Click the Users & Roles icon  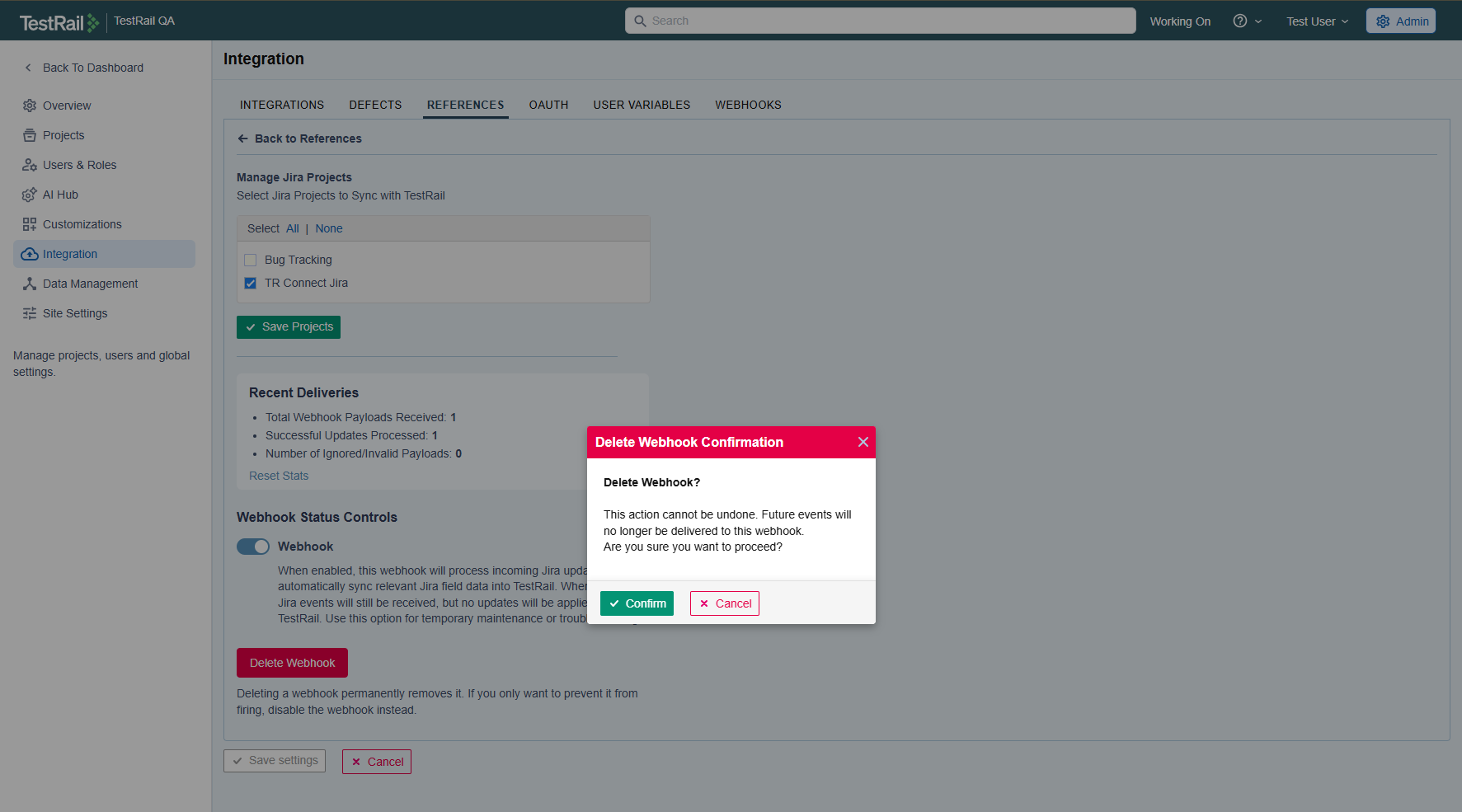click(30, 165)
